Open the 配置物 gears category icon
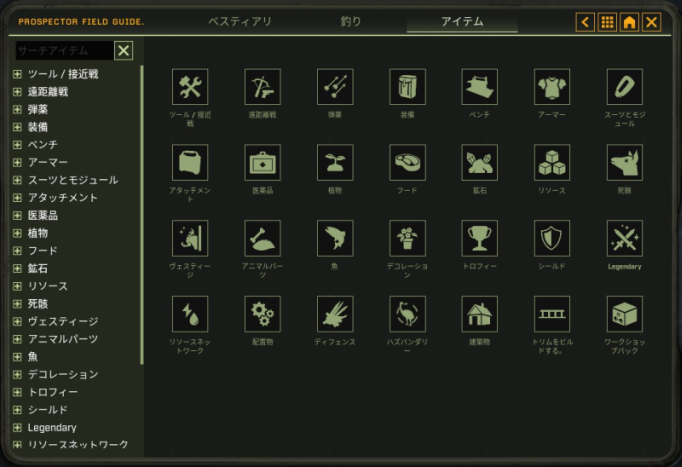The image size is (682, 467). tap(262, 314)
